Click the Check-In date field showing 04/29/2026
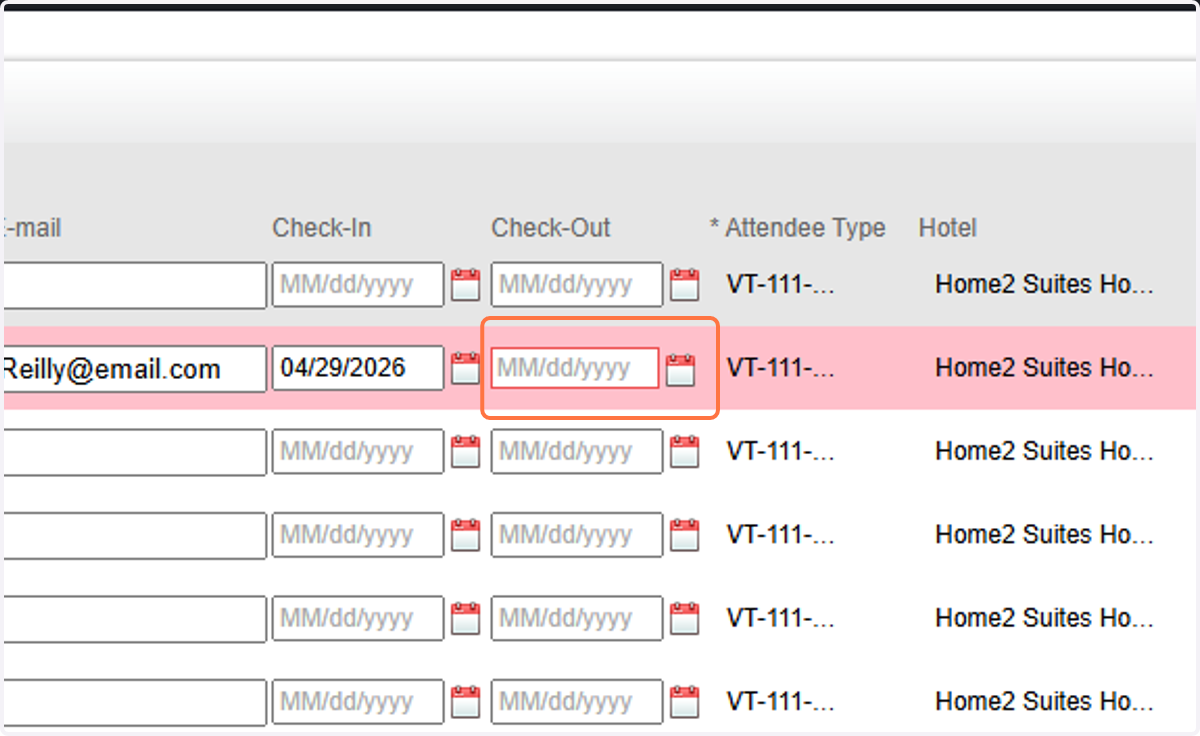 tap(358, 368)
